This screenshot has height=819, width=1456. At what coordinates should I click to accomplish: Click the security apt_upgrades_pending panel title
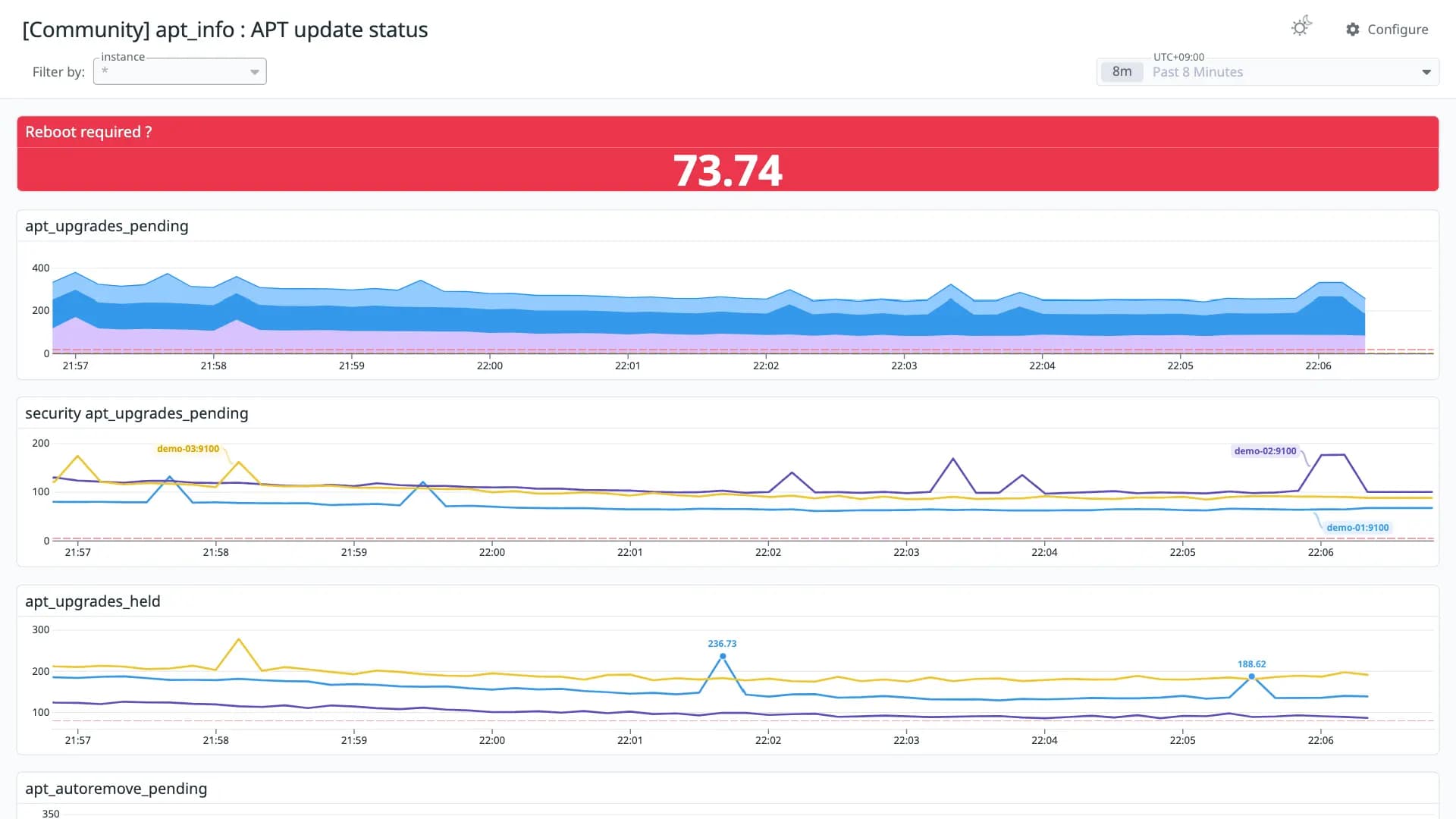click(x=136, y=413)
